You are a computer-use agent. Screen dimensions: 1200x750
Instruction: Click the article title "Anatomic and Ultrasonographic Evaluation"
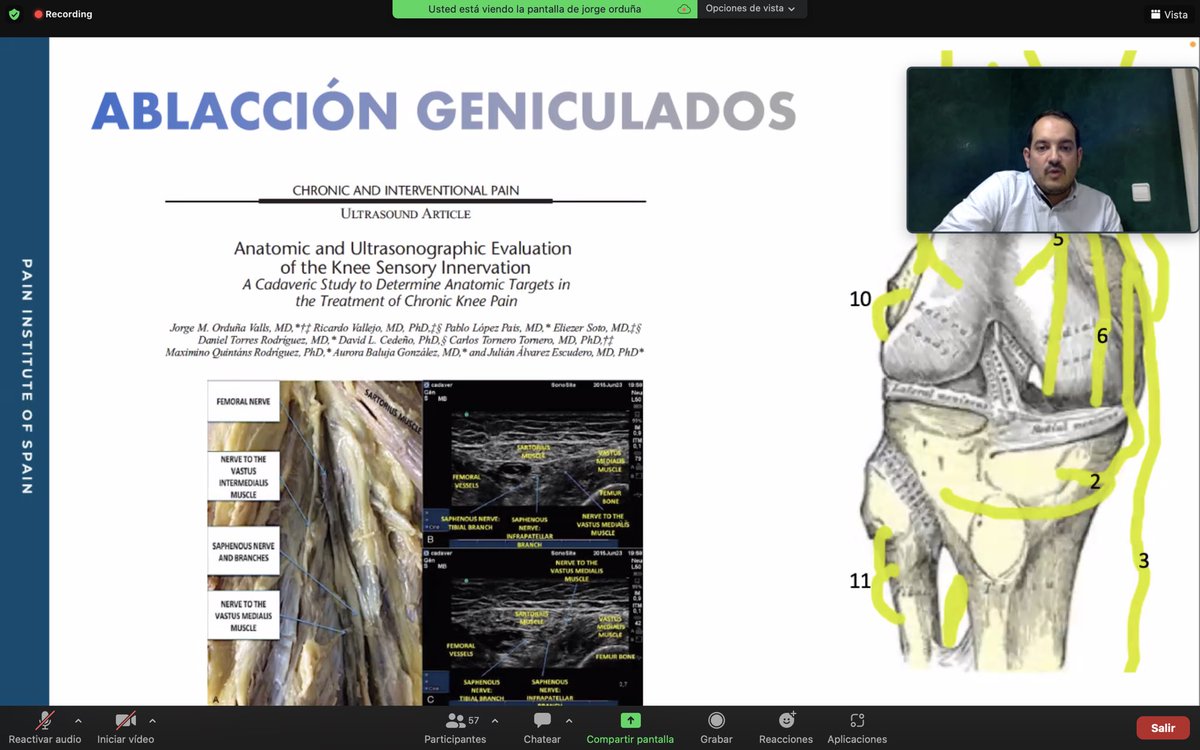pyautogui.click(x=403, y=248)
